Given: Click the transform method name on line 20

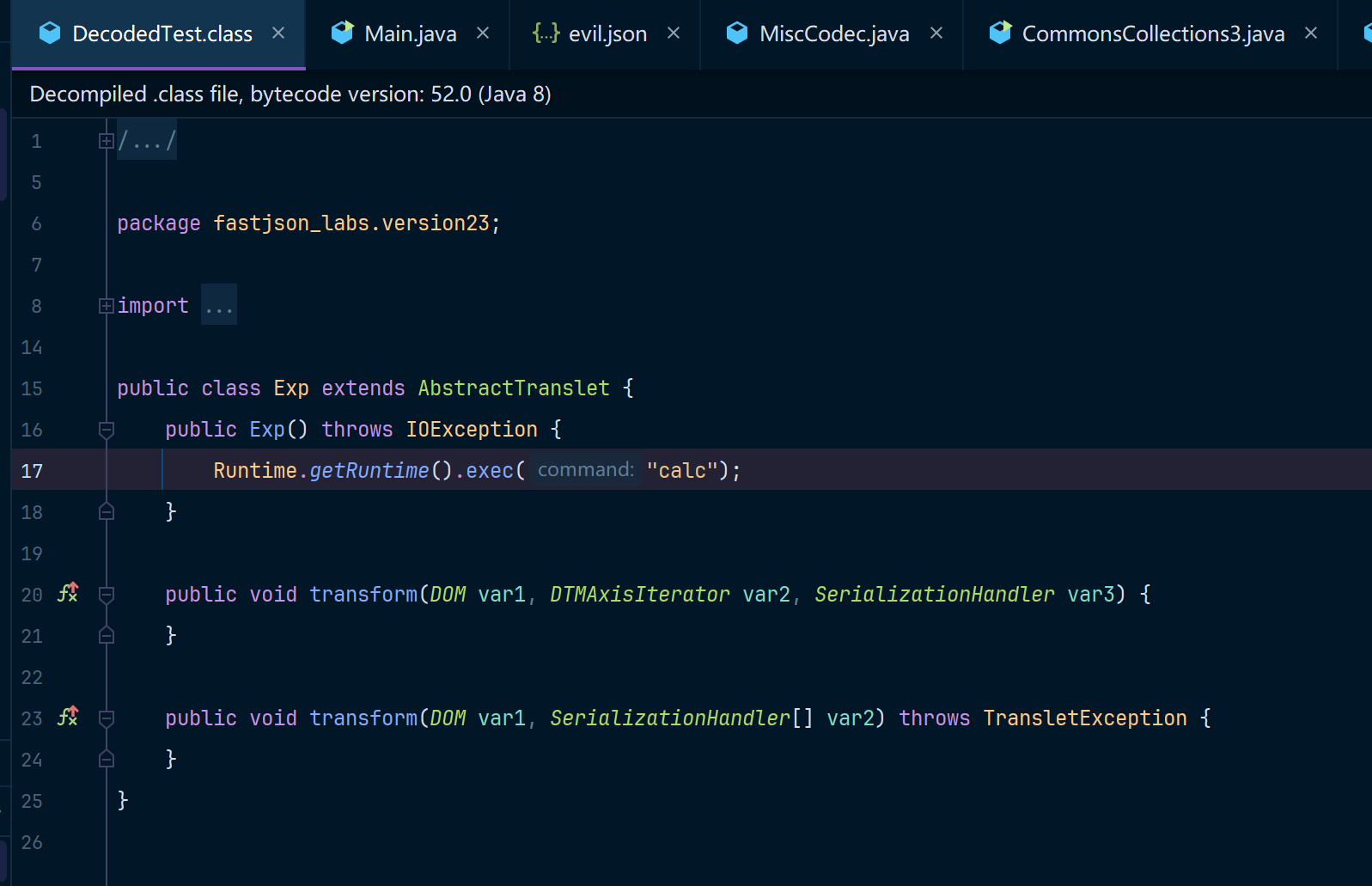Looking at the screenshot, I should coord(363,595).
